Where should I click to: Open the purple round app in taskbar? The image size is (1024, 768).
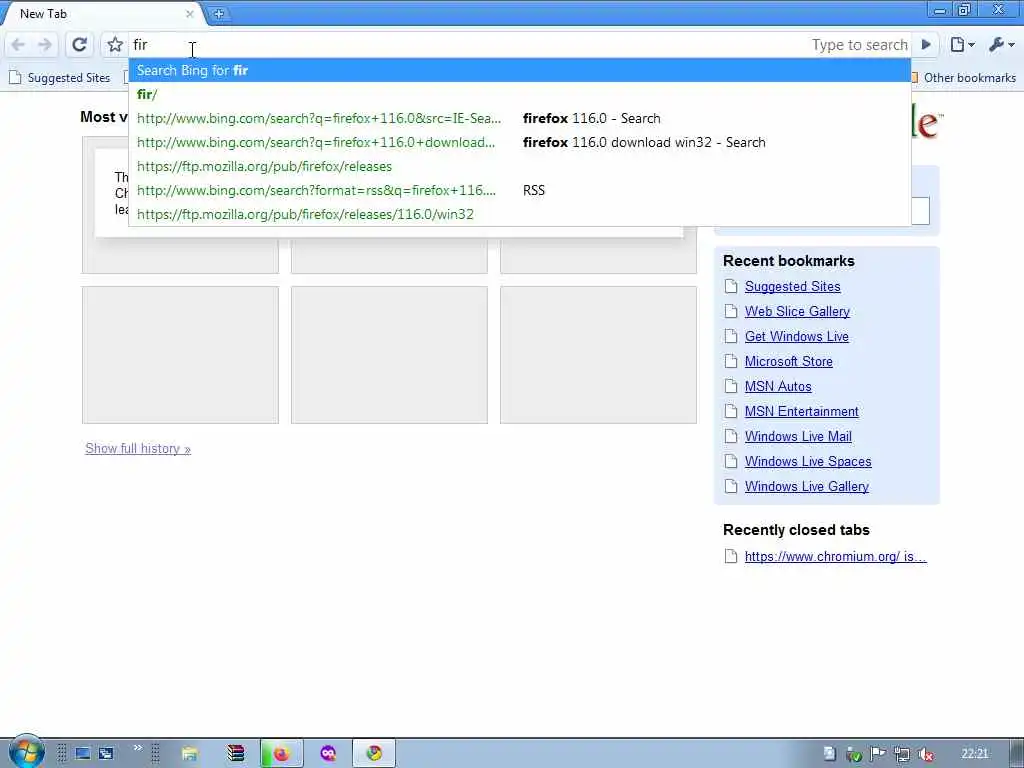click(328, 754)
